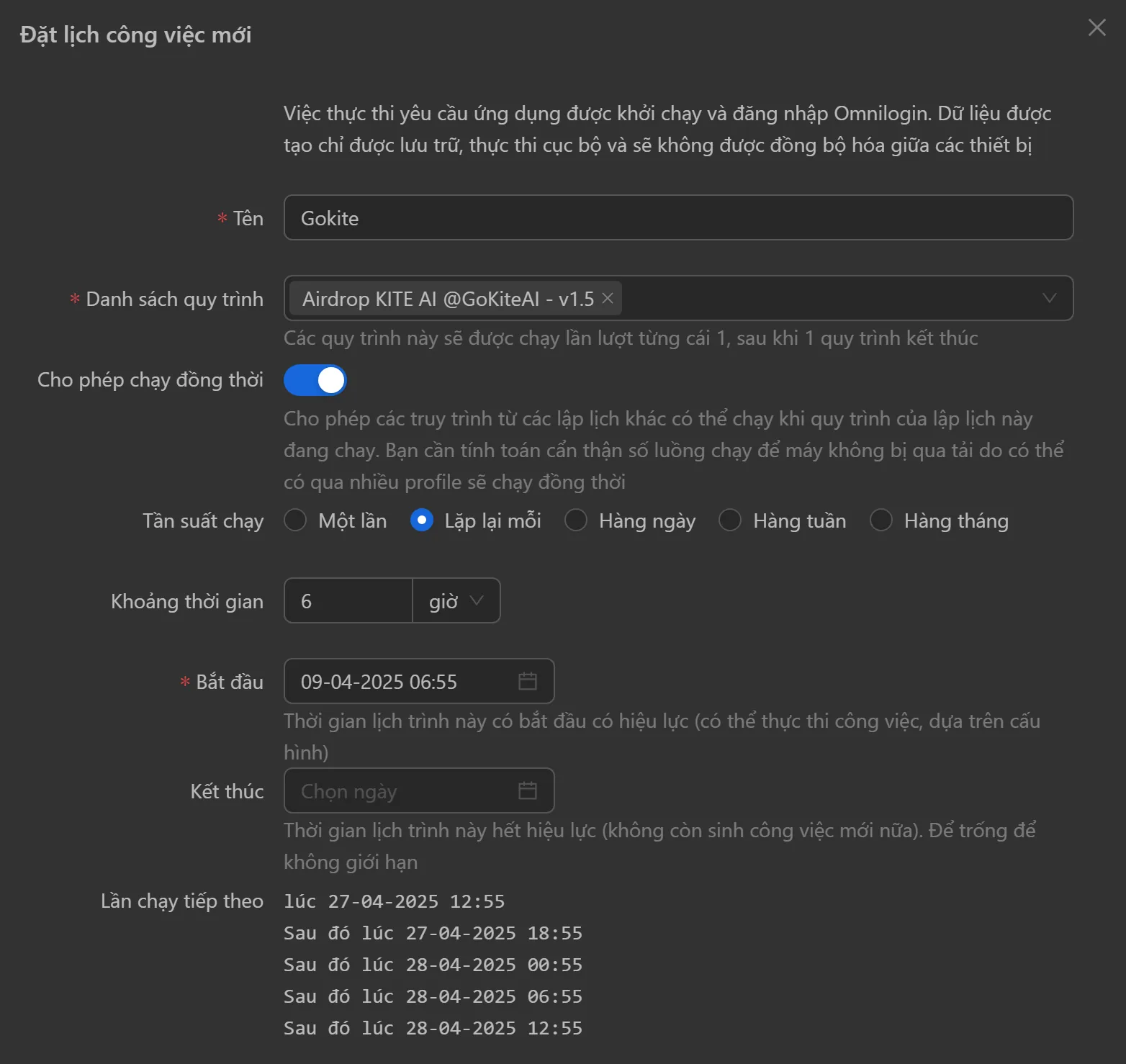
Task: Pick the Hàng tuần radio option
Action: point(730,520)
